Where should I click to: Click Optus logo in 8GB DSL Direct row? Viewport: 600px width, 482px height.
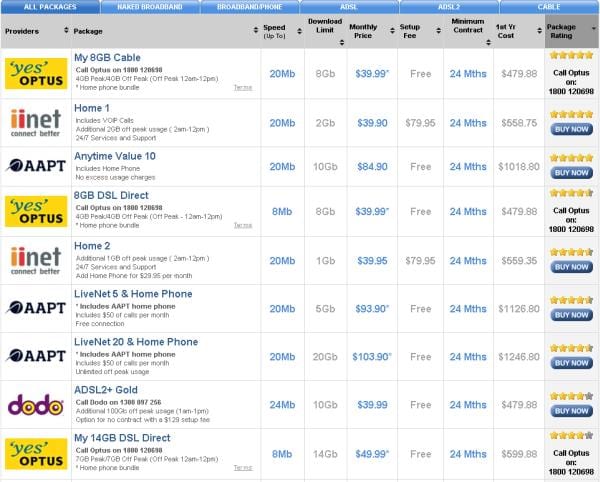[x=36, y=211]
